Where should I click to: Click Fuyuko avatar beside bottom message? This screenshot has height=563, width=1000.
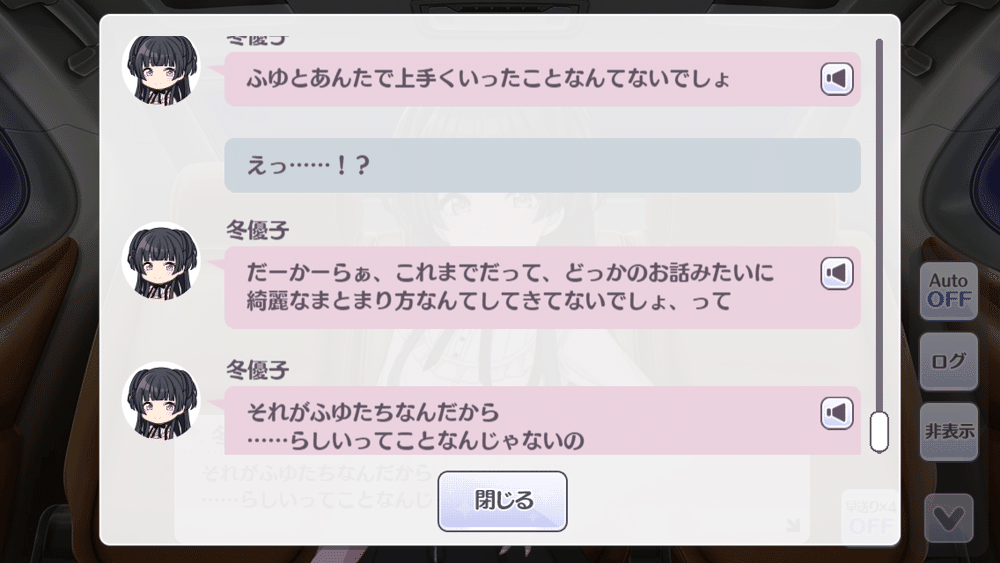tap(161, 400)
